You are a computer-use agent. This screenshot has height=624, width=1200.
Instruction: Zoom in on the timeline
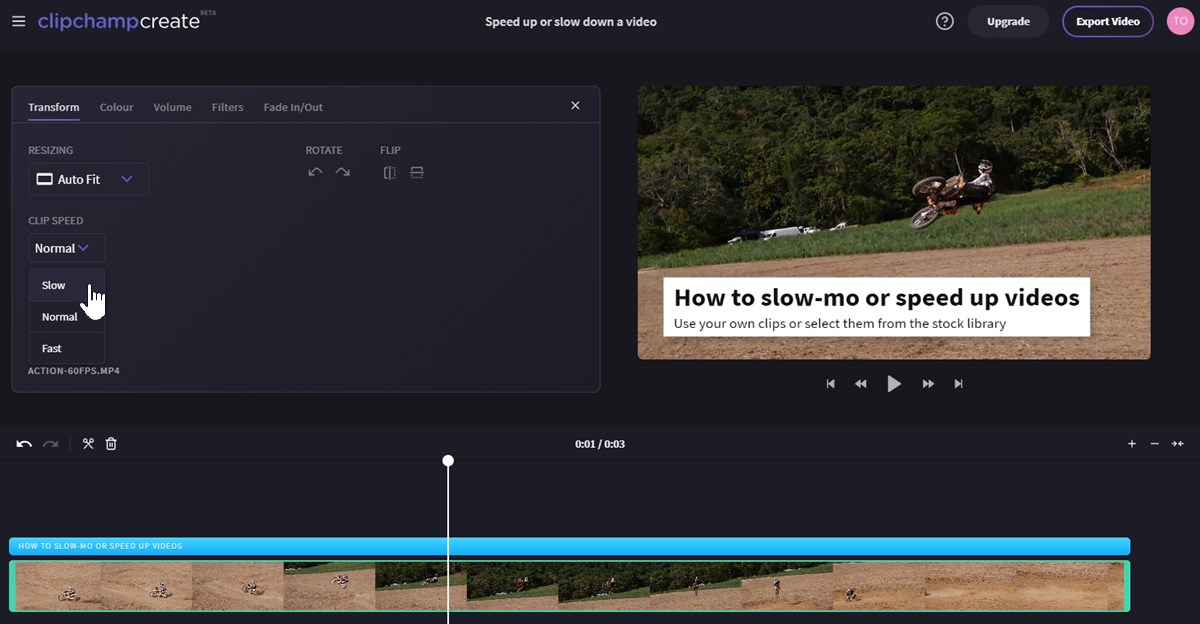click(x=1131, y=443)
